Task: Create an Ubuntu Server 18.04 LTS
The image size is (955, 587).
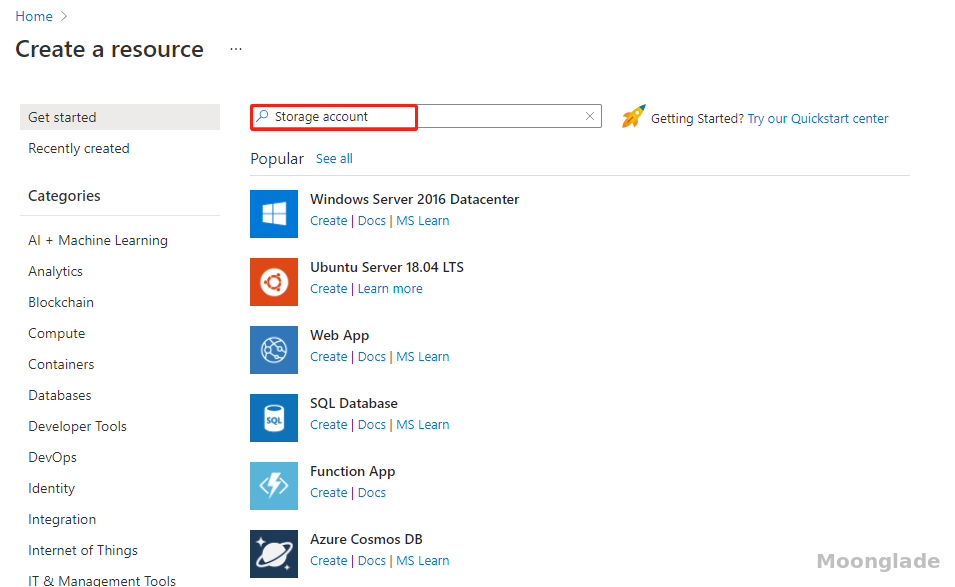Action: 328,289
